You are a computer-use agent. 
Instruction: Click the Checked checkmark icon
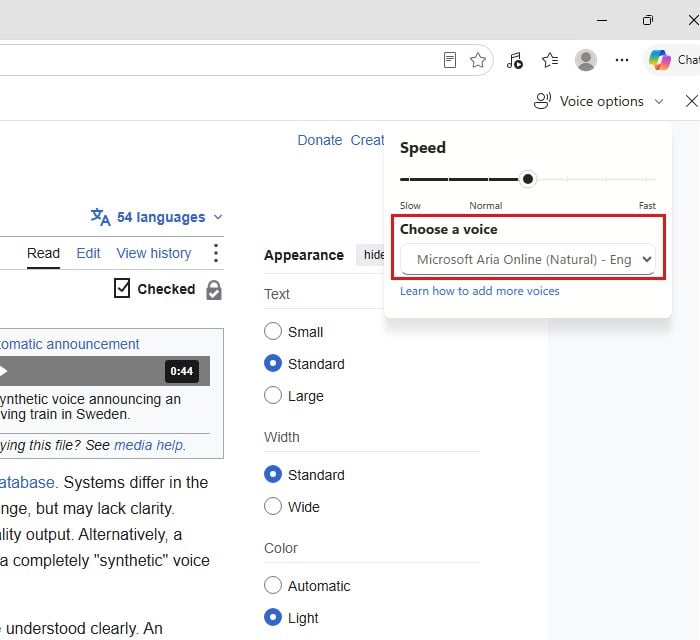click(x=122, y=288)
